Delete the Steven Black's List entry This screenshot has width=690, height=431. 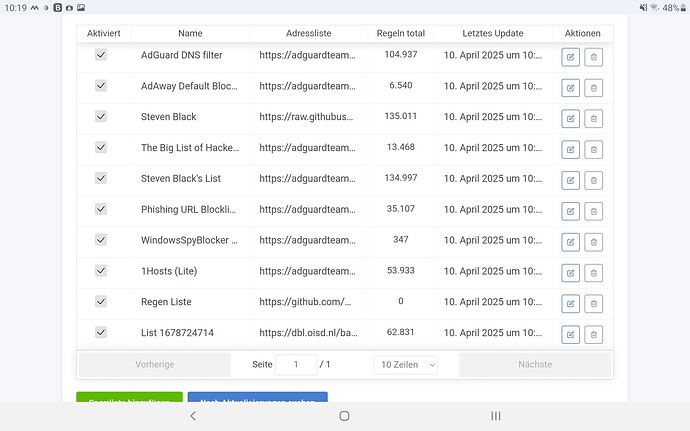[593, 181]
